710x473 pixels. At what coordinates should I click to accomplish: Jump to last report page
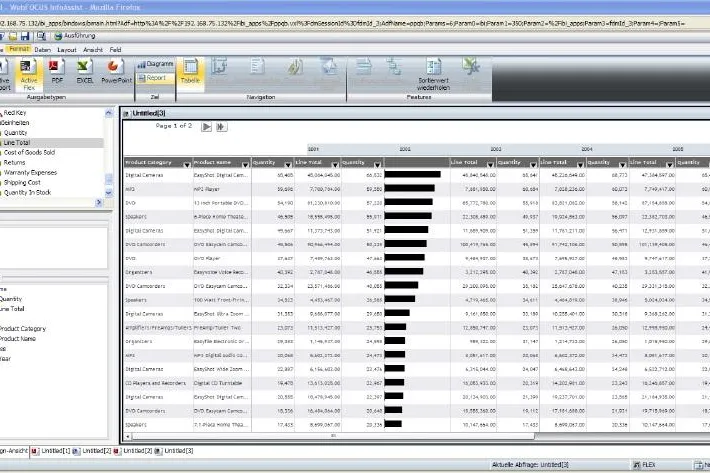point(221,127)
